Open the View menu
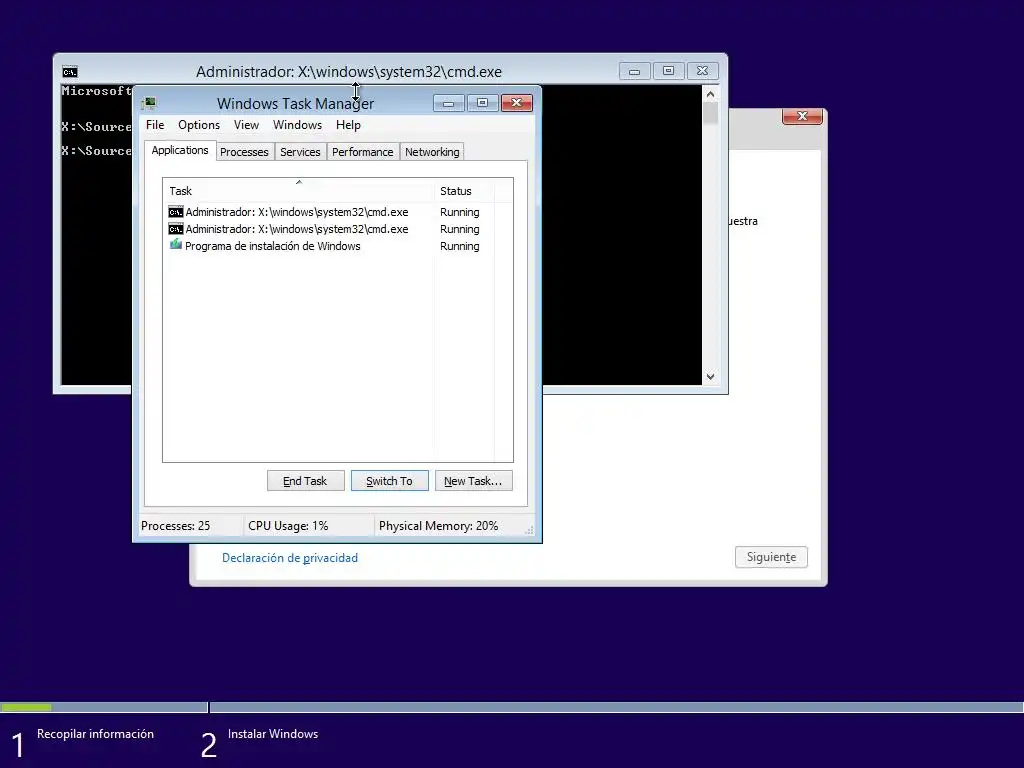1024x768 pixels. (x=246, y=125)
